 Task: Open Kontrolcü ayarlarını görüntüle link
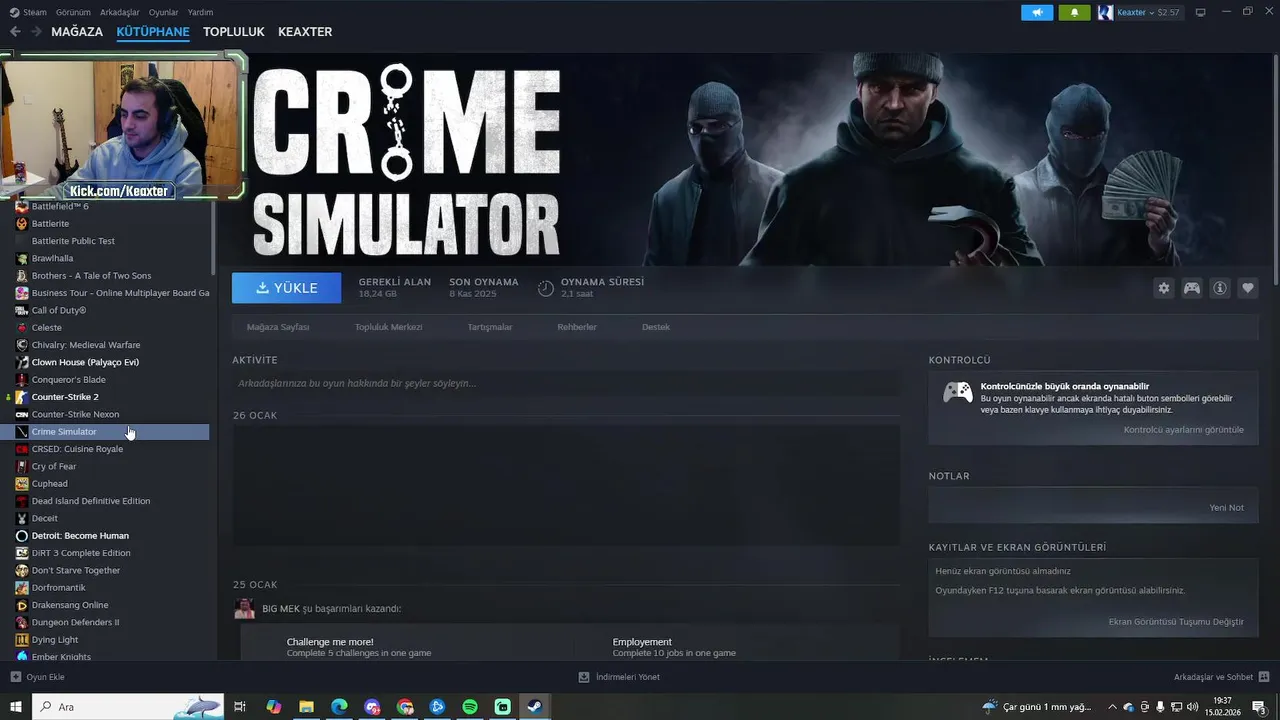(1184, 430)
